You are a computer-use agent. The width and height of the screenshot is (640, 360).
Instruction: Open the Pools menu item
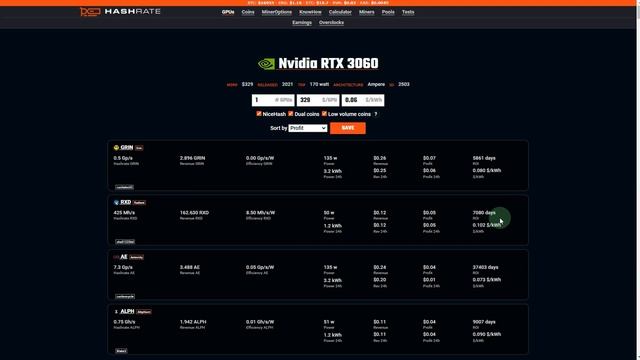coord(388,12)
